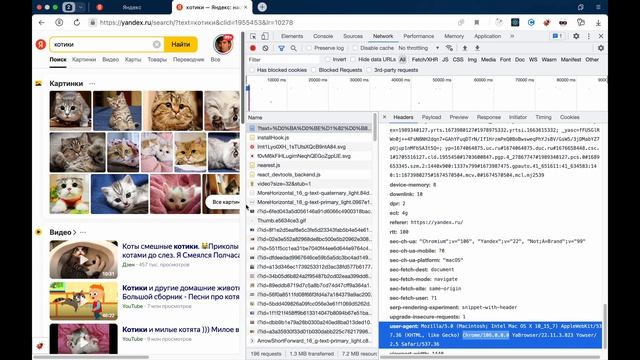This screenshot has width=640, height=360.
Task: Export HAR file download arrow
Action: pyautogui.click(x=477, y=48)
